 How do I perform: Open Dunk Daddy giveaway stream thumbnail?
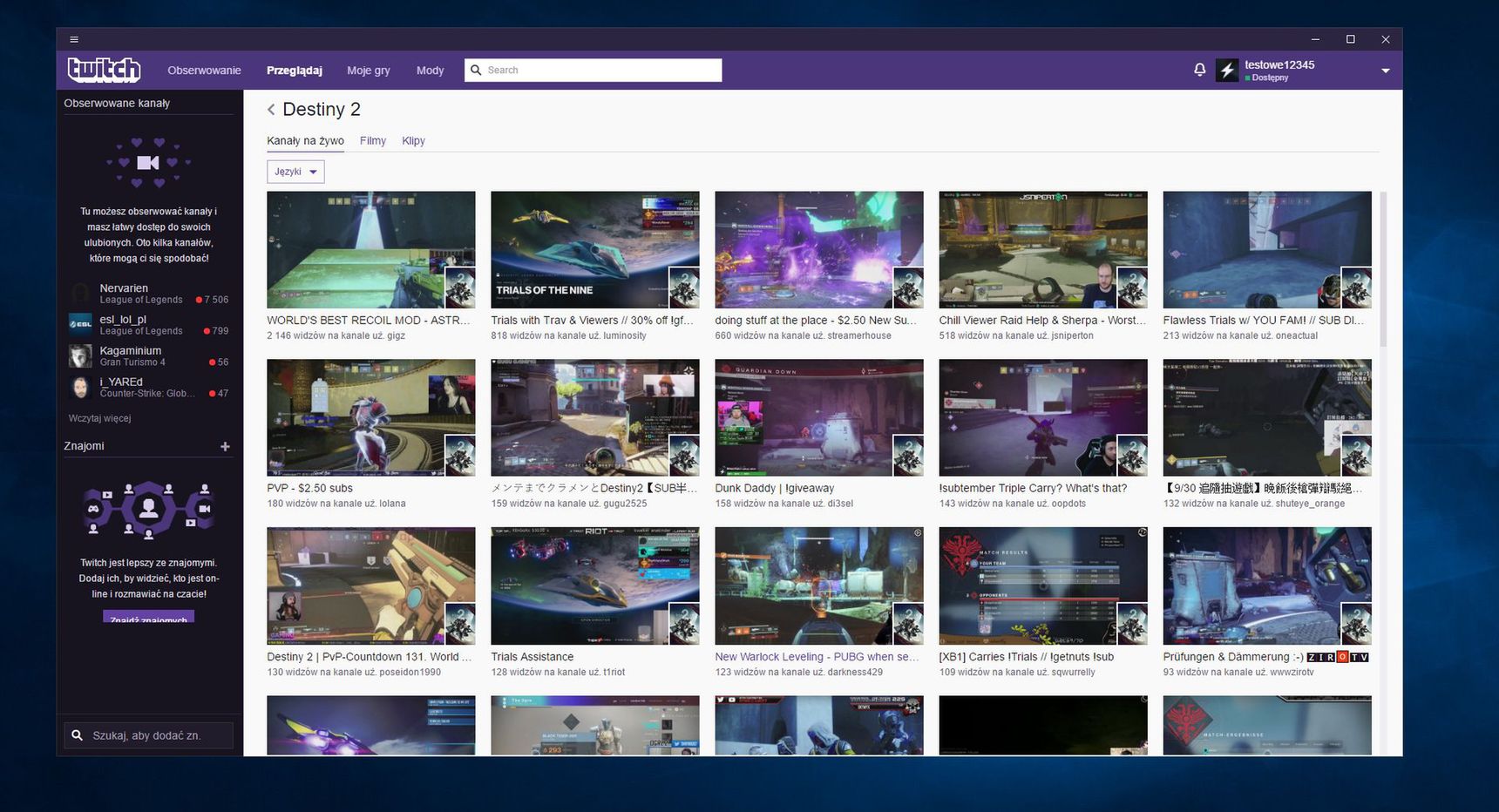(x=819, y=418)
